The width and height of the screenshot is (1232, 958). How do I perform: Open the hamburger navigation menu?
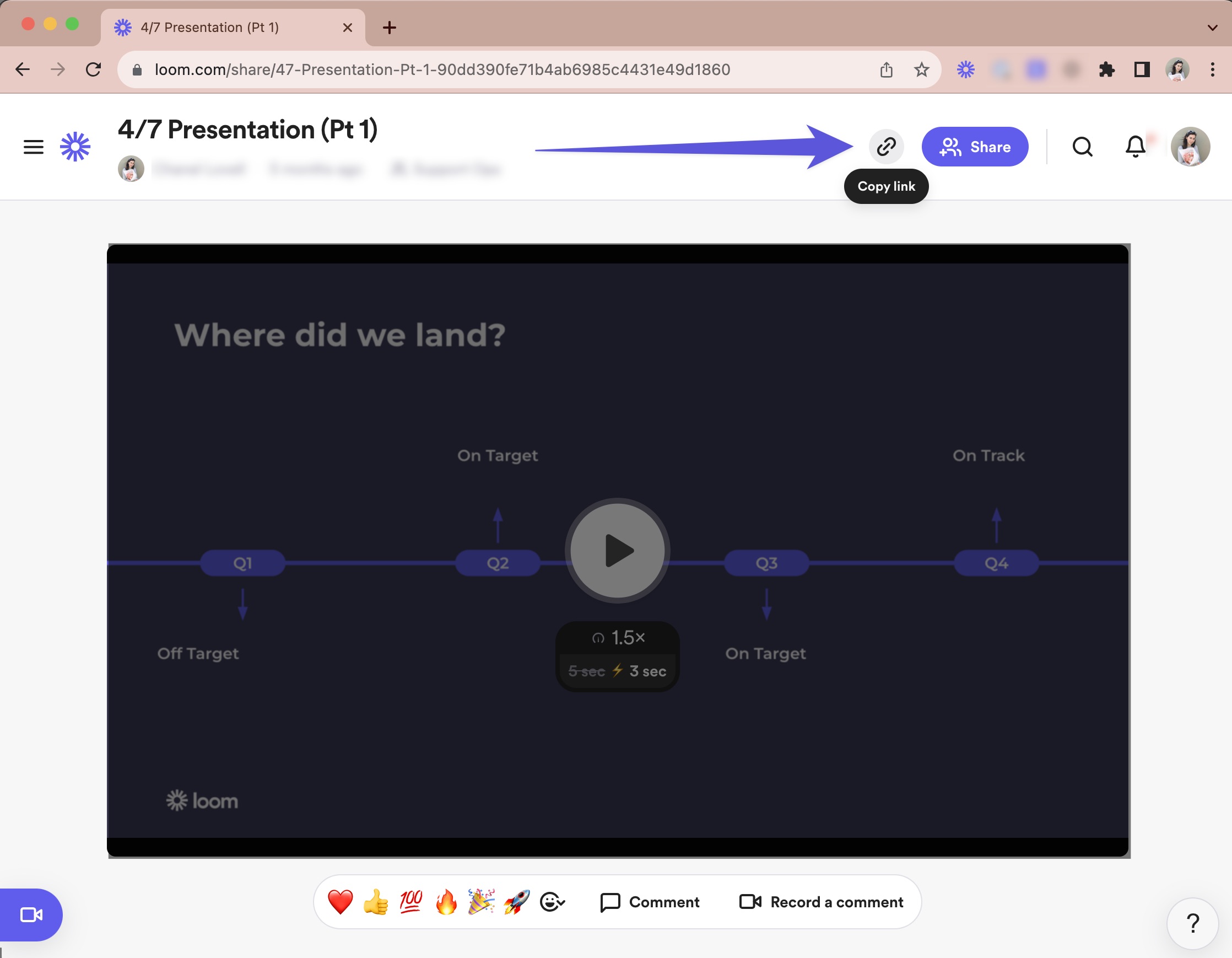(33, 147)
